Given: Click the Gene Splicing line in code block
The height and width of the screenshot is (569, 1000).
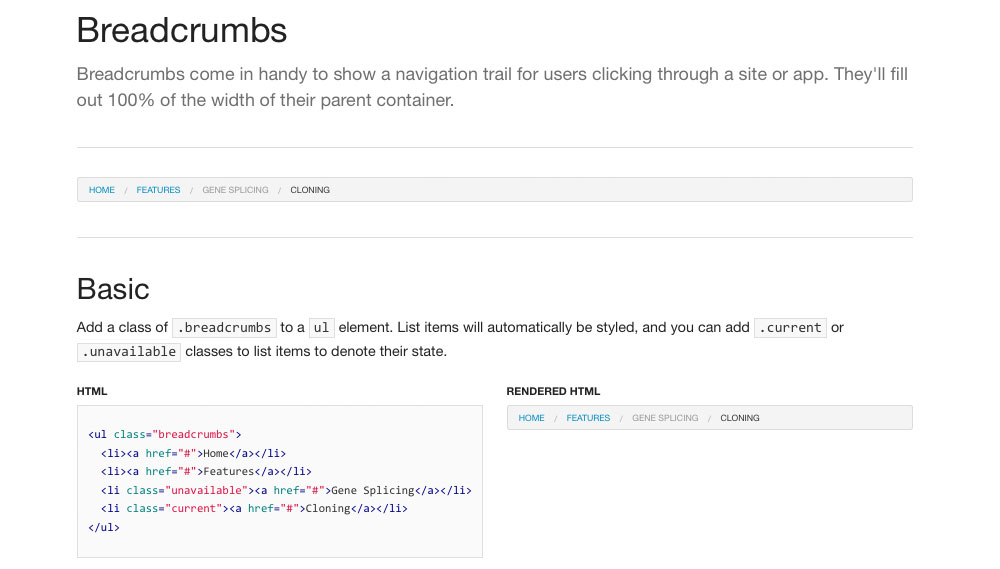Looking at the screenshot, I should coord(286,490).
